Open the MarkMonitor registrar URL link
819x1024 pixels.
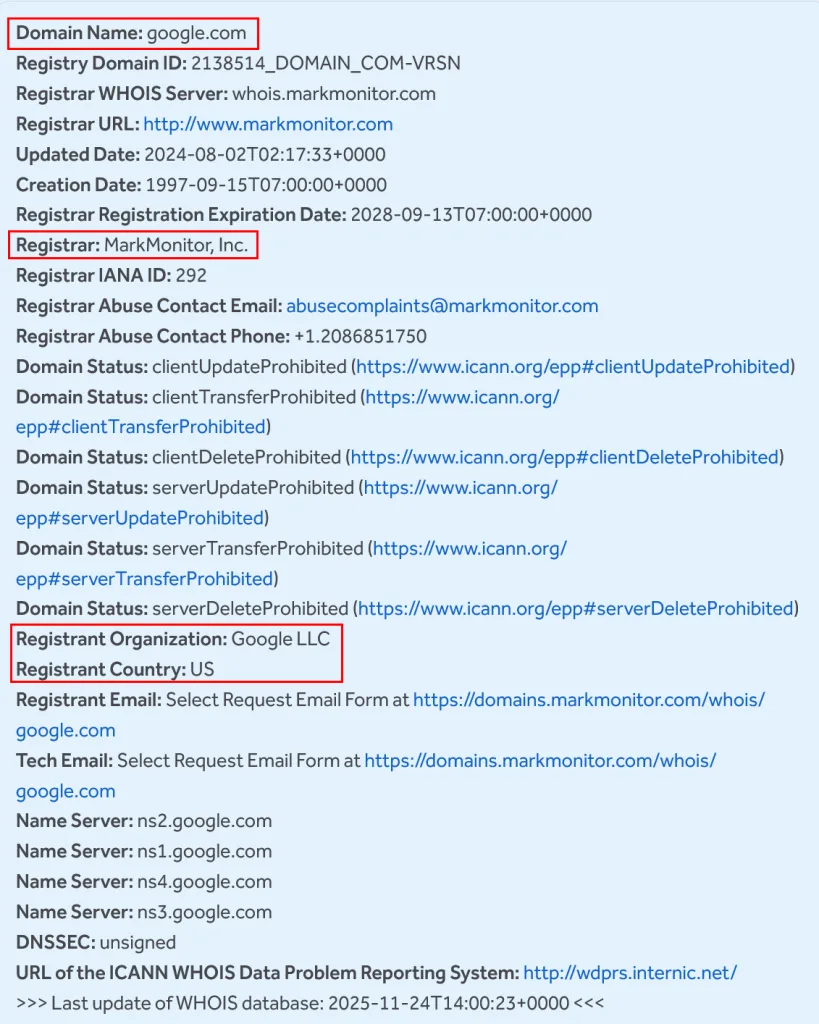coord(268,124)
